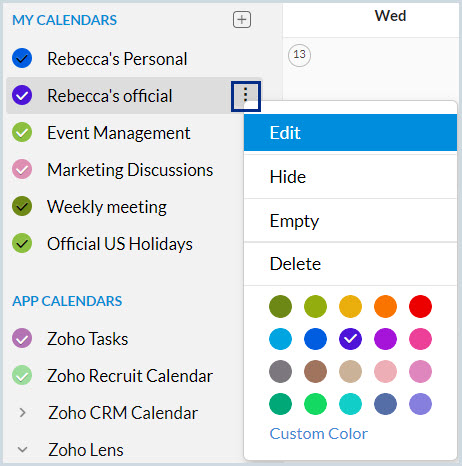
Task: Toggle the Weekly meeting calendar checkbox
Action: 22,206
